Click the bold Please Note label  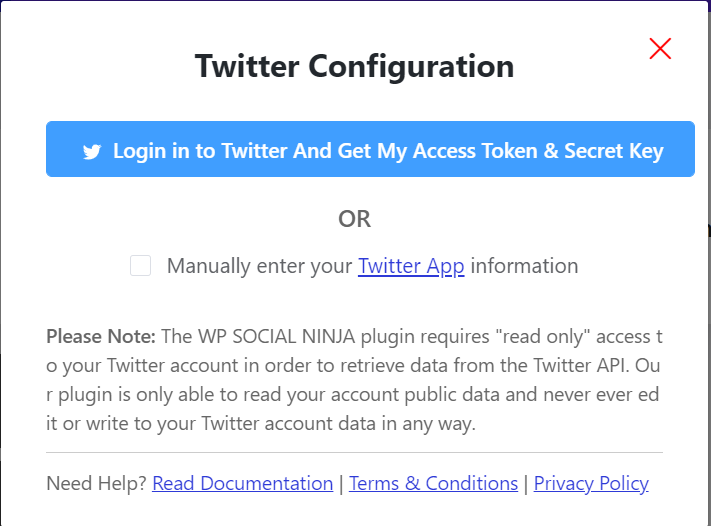[x=101, y=335]
